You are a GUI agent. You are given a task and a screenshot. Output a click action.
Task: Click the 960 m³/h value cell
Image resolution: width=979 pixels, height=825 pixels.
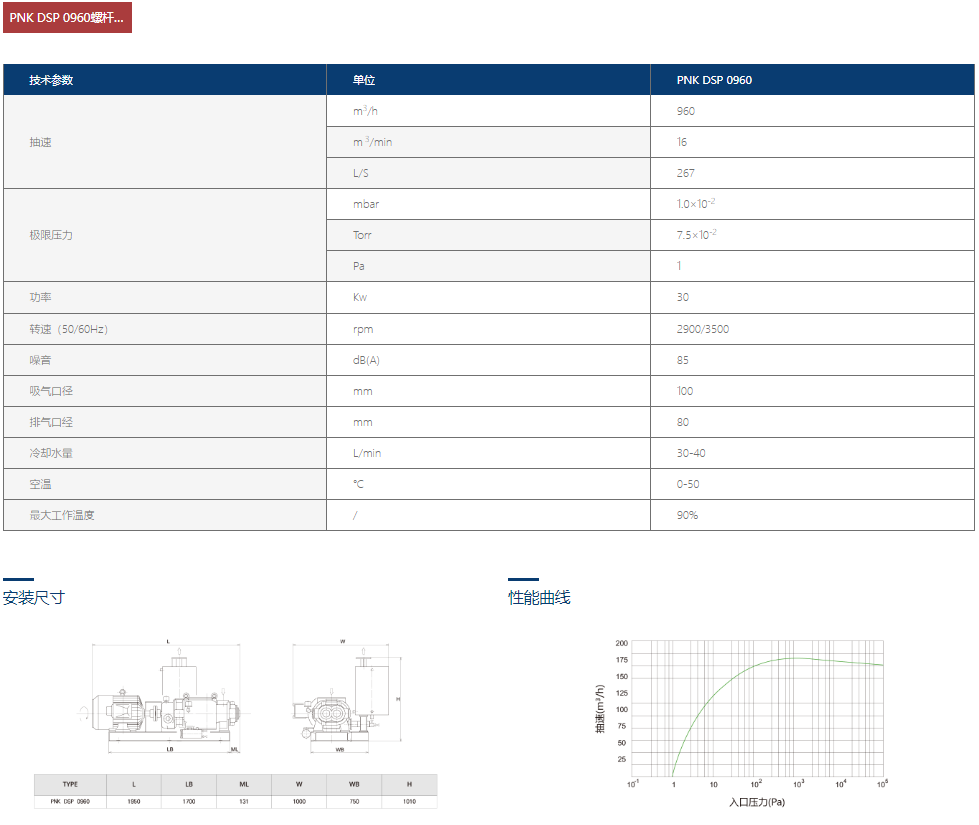pos(686,111)
